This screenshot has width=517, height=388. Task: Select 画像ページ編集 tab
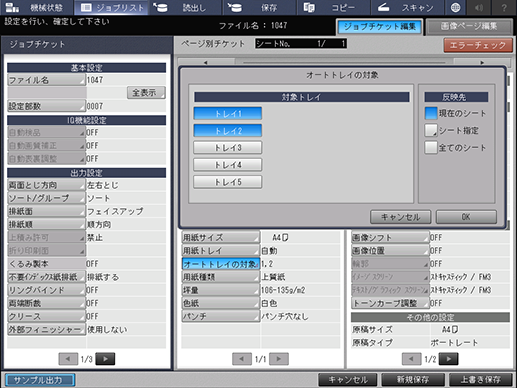pos(469,27)
